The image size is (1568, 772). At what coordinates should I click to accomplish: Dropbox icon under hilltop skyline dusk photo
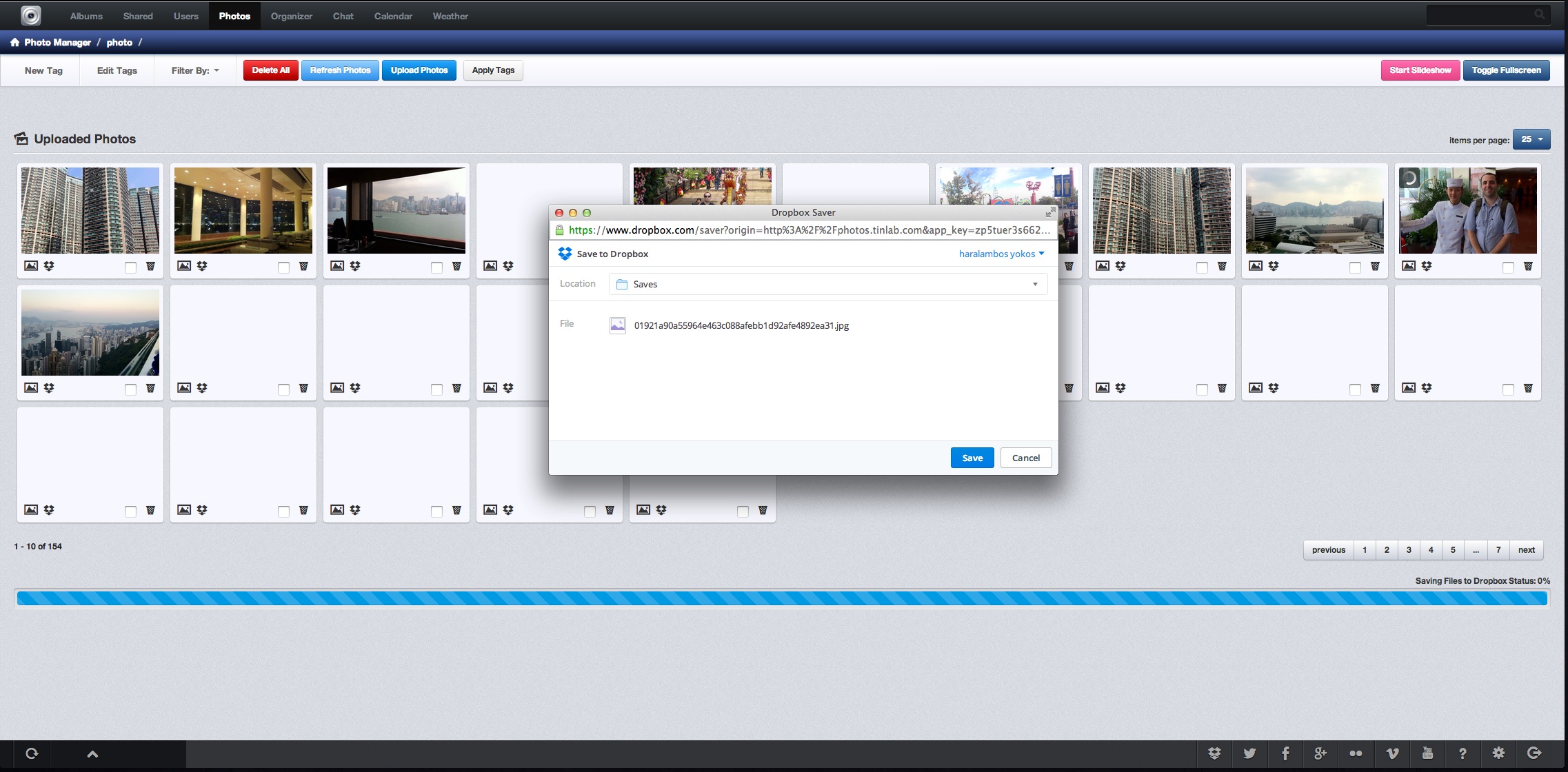pos(49,388)
